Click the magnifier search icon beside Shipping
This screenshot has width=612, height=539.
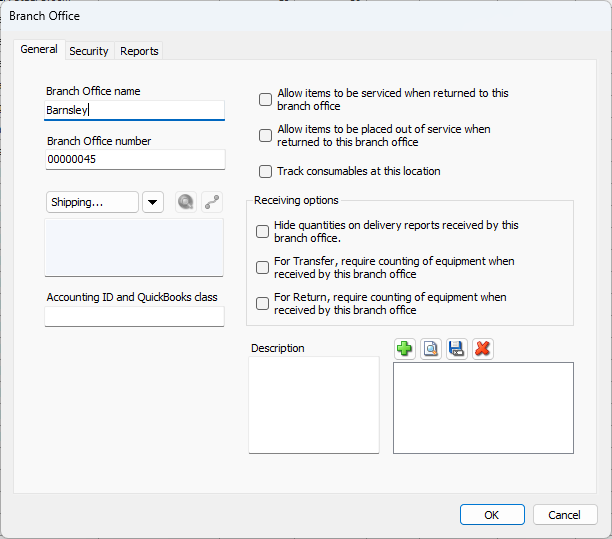[x=186, y=202]
